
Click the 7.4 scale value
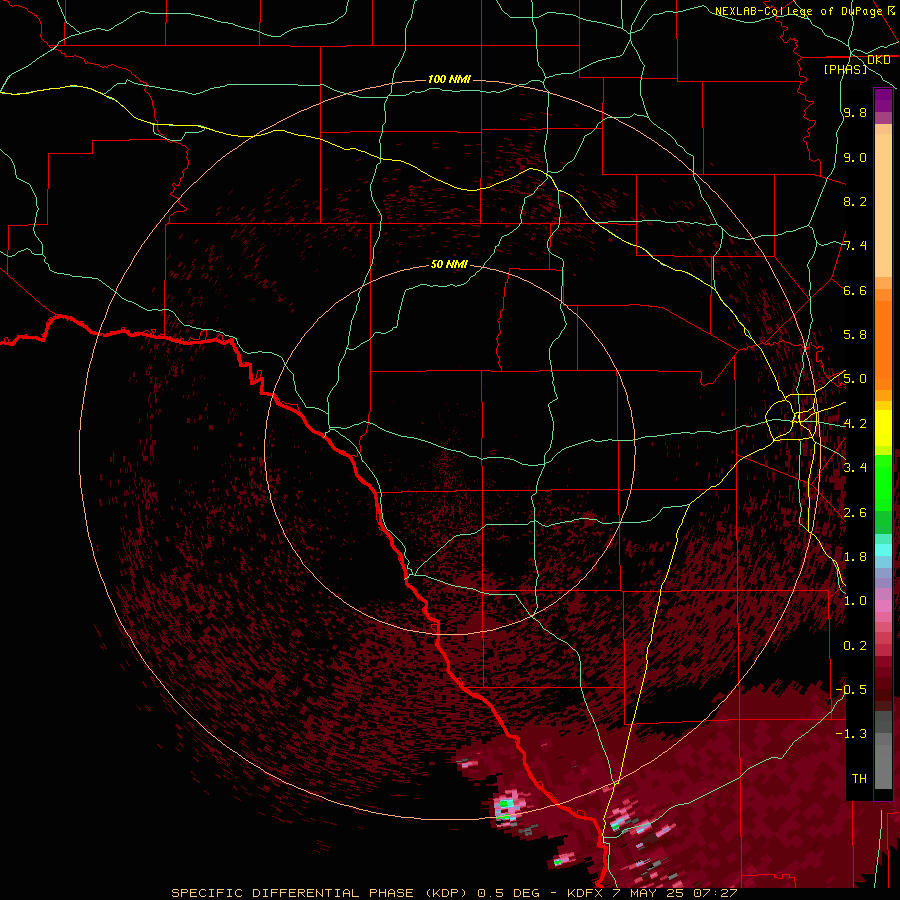point(855,246)
